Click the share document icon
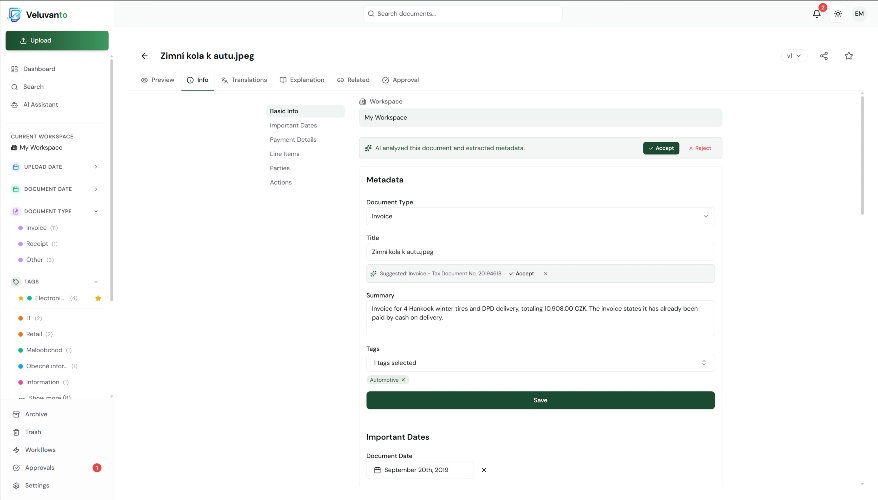878x500 pixels. [x=824, y=56]
